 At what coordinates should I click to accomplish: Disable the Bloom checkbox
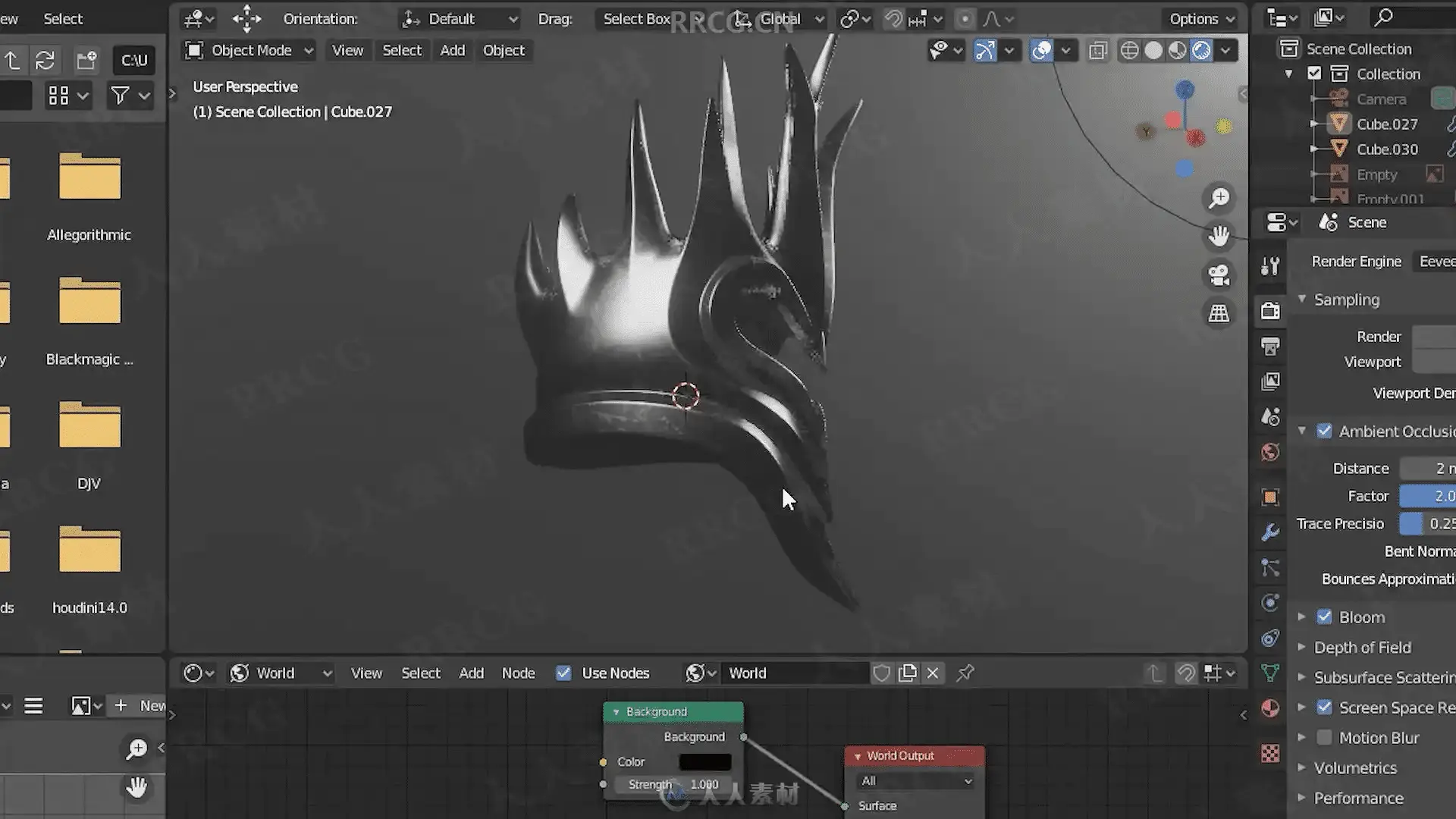click(1324, 617)
